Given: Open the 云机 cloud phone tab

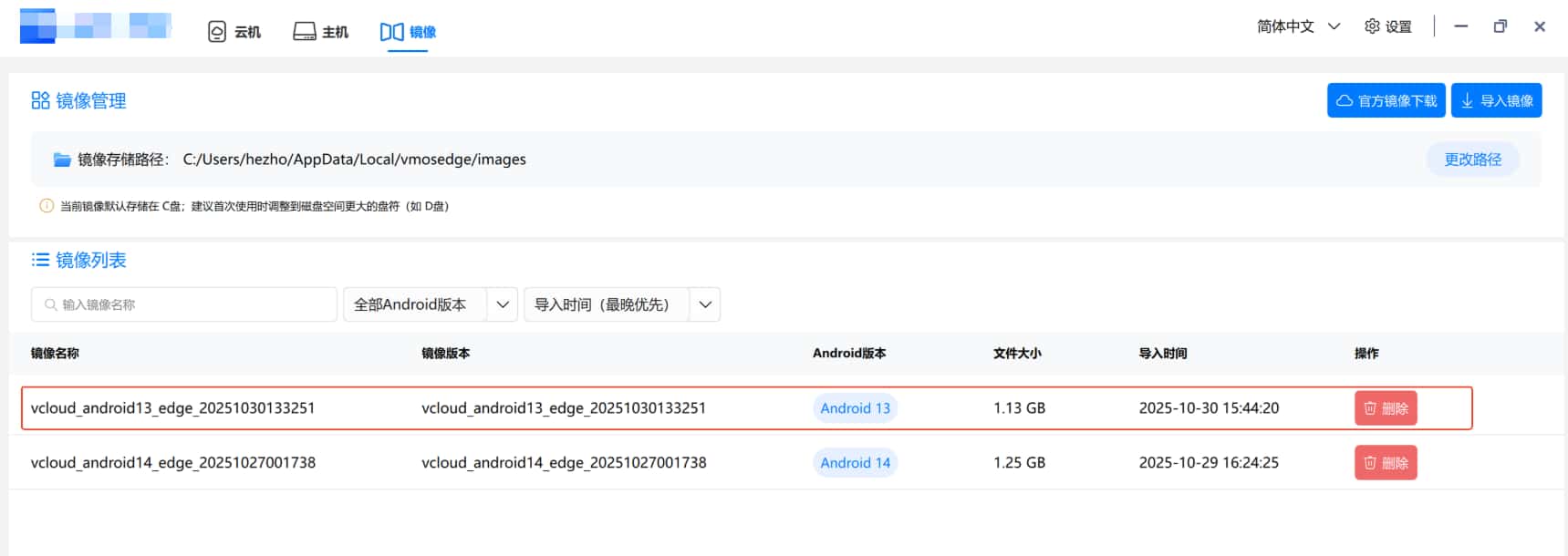Looking at the screenshot, I should click(234, 32).
